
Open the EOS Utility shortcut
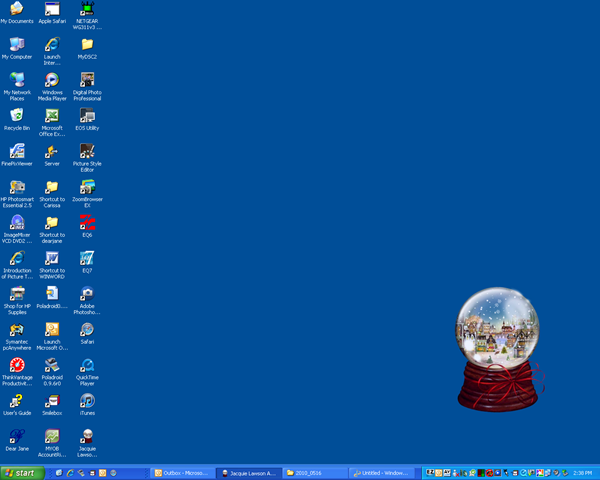tap(87, 119)
